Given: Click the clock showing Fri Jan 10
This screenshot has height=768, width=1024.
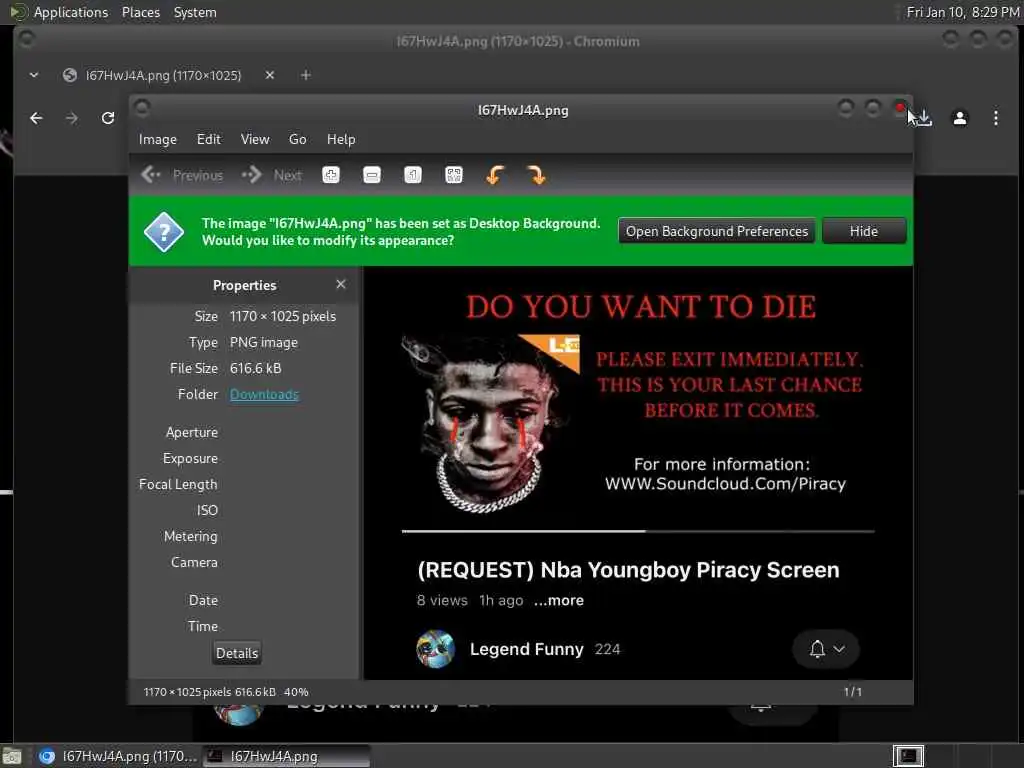Looking at the screenshot, I should coord(963,12).
